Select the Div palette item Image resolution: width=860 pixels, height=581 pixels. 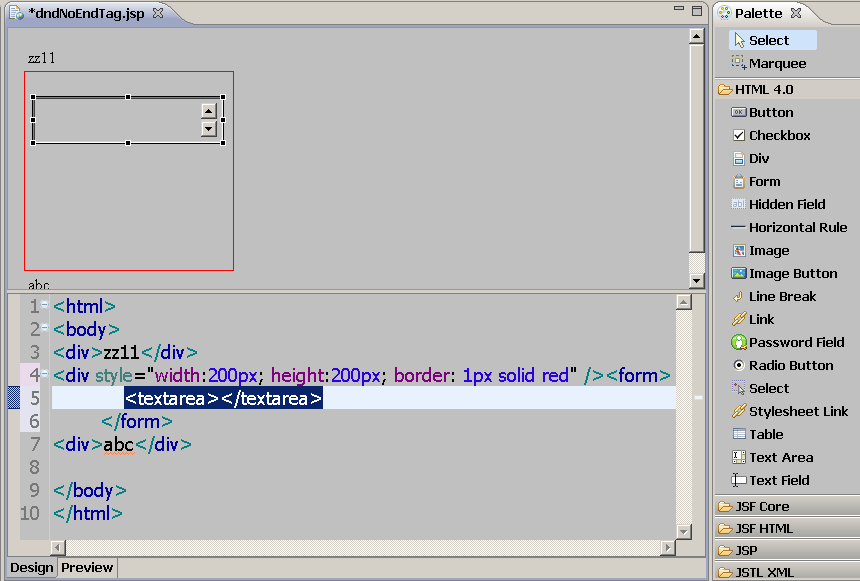751,159
